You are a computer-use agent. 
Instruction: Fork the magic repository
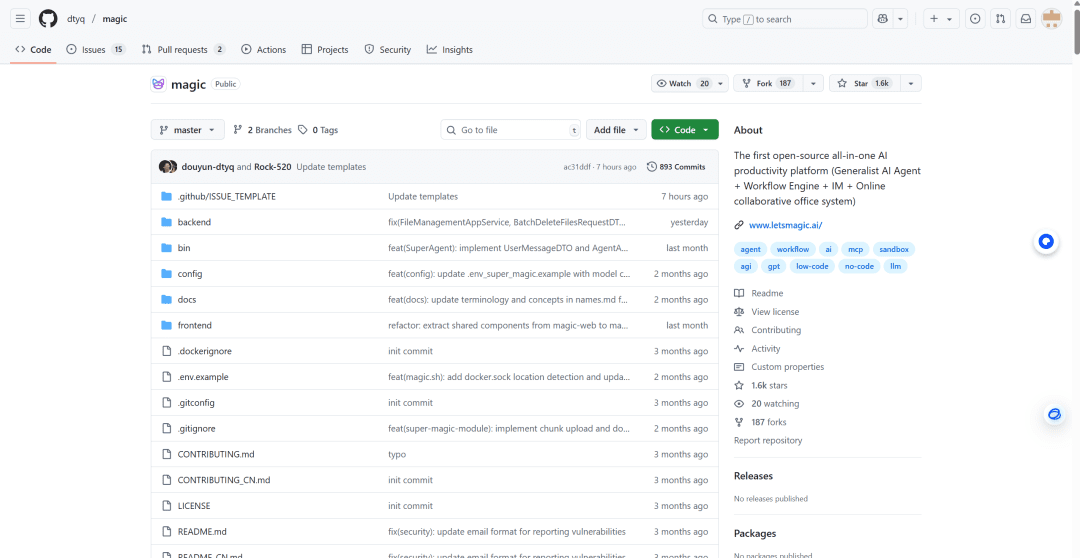[x=767, y=83]
